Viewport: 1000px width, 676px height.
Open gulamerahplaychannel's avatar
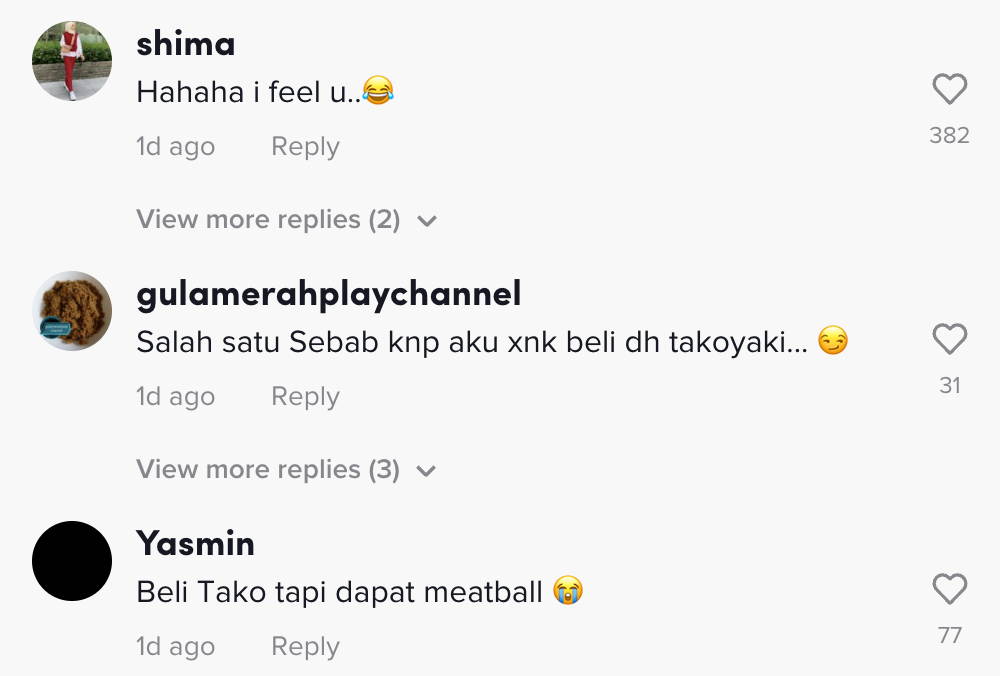72,311
